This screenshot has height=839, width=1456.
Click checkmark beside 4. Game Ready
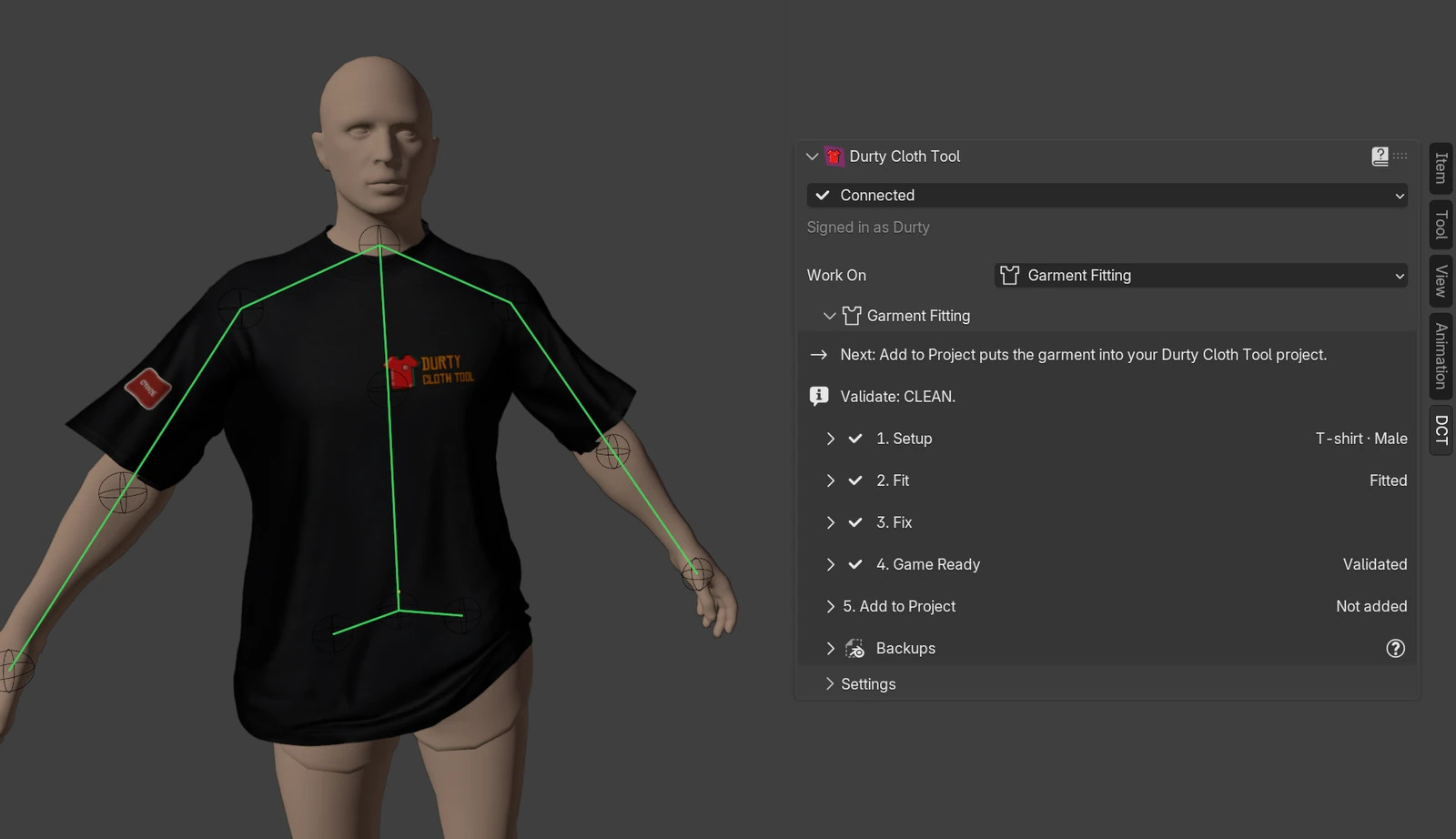pyautogui.click(x=855, y=564)
